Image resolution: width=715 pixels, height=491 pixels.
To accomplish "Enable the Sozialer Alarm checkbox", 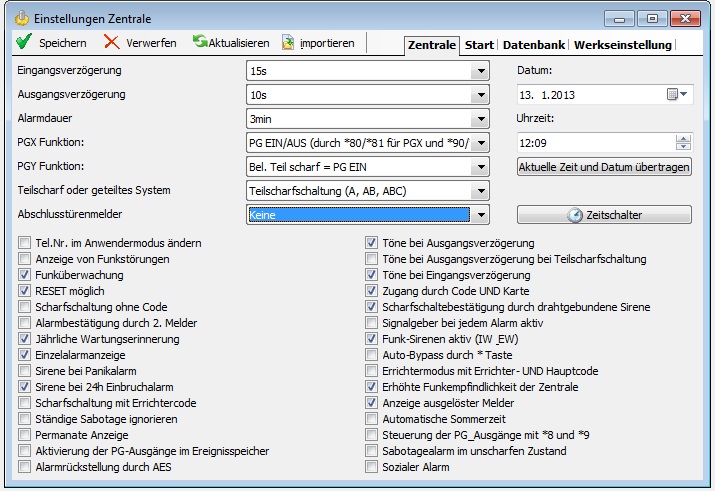I will pyautogui.click(x=372, y=466).
